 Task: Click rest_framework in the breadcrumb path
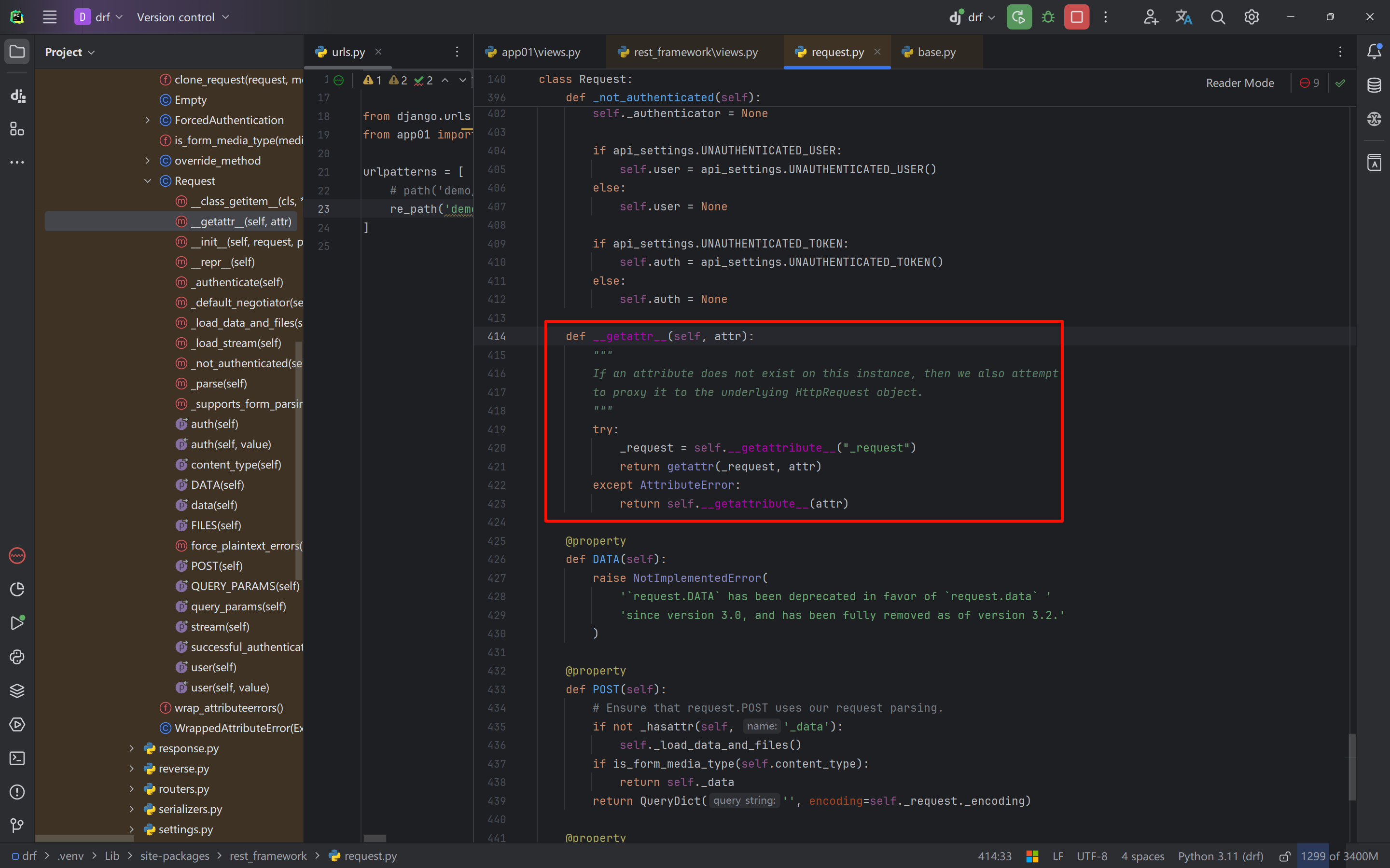coord(267,856)
